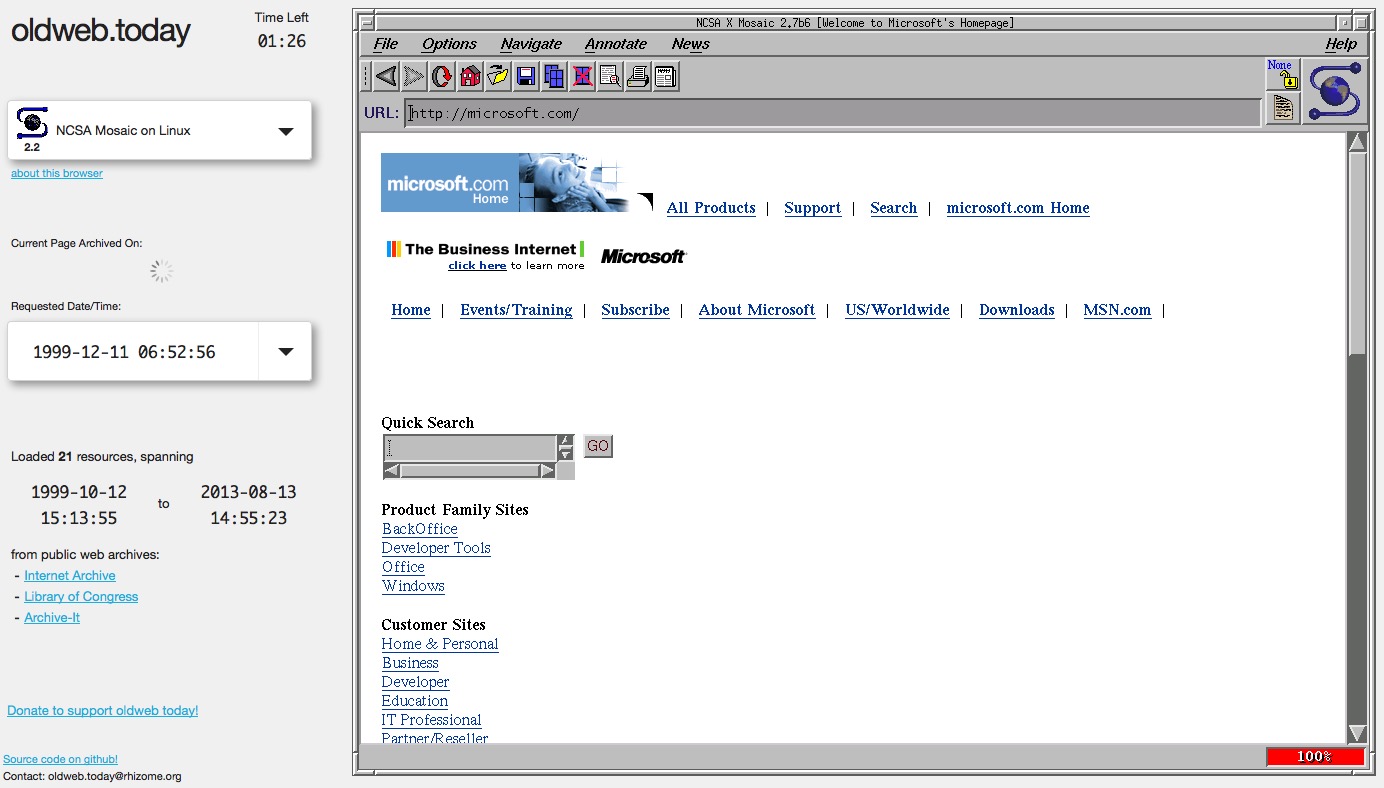Open the Navigate menu

pyautogui.click(x=531, y=44)
